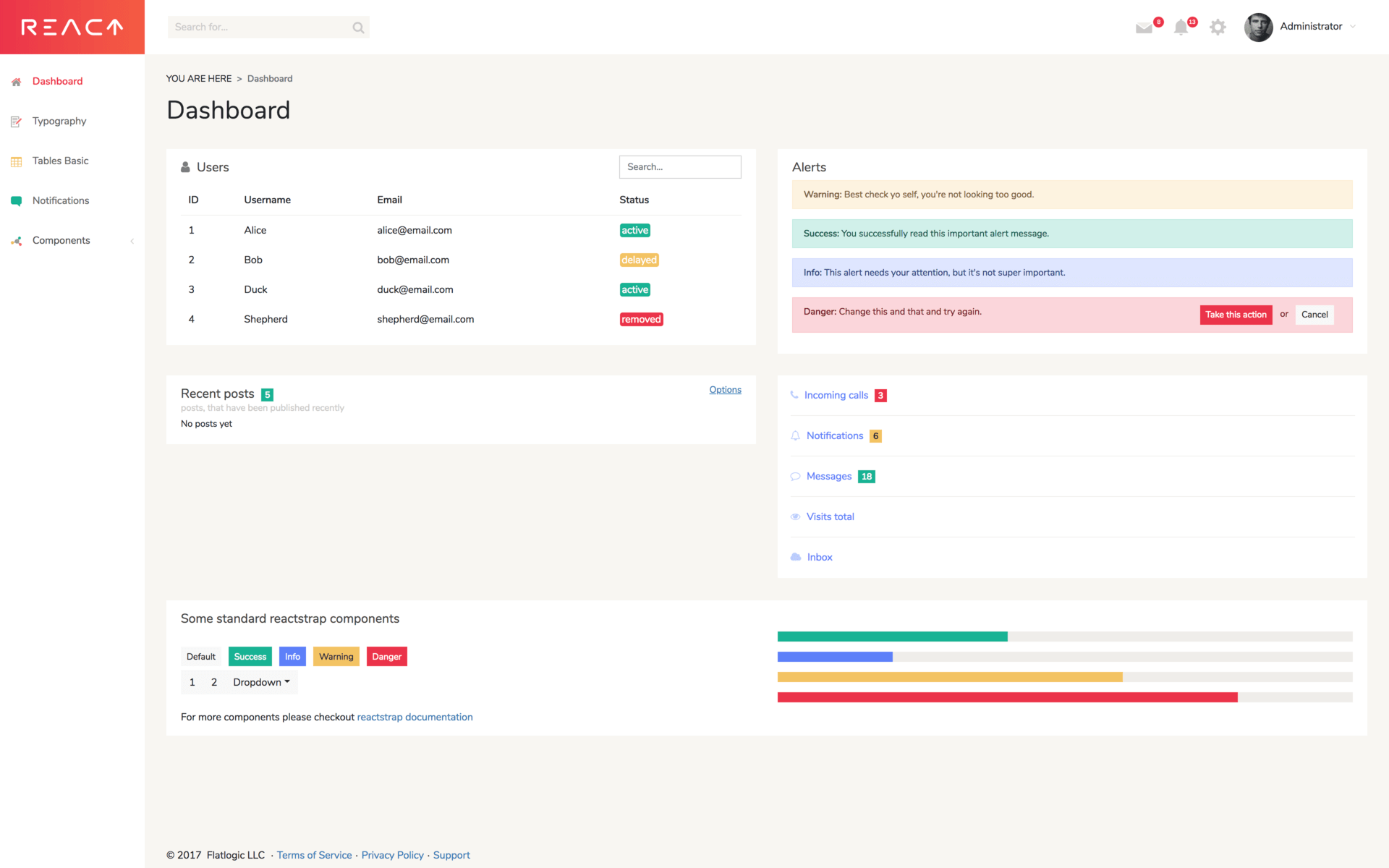Select the Notifications bell in the right panel

[794, 435]
